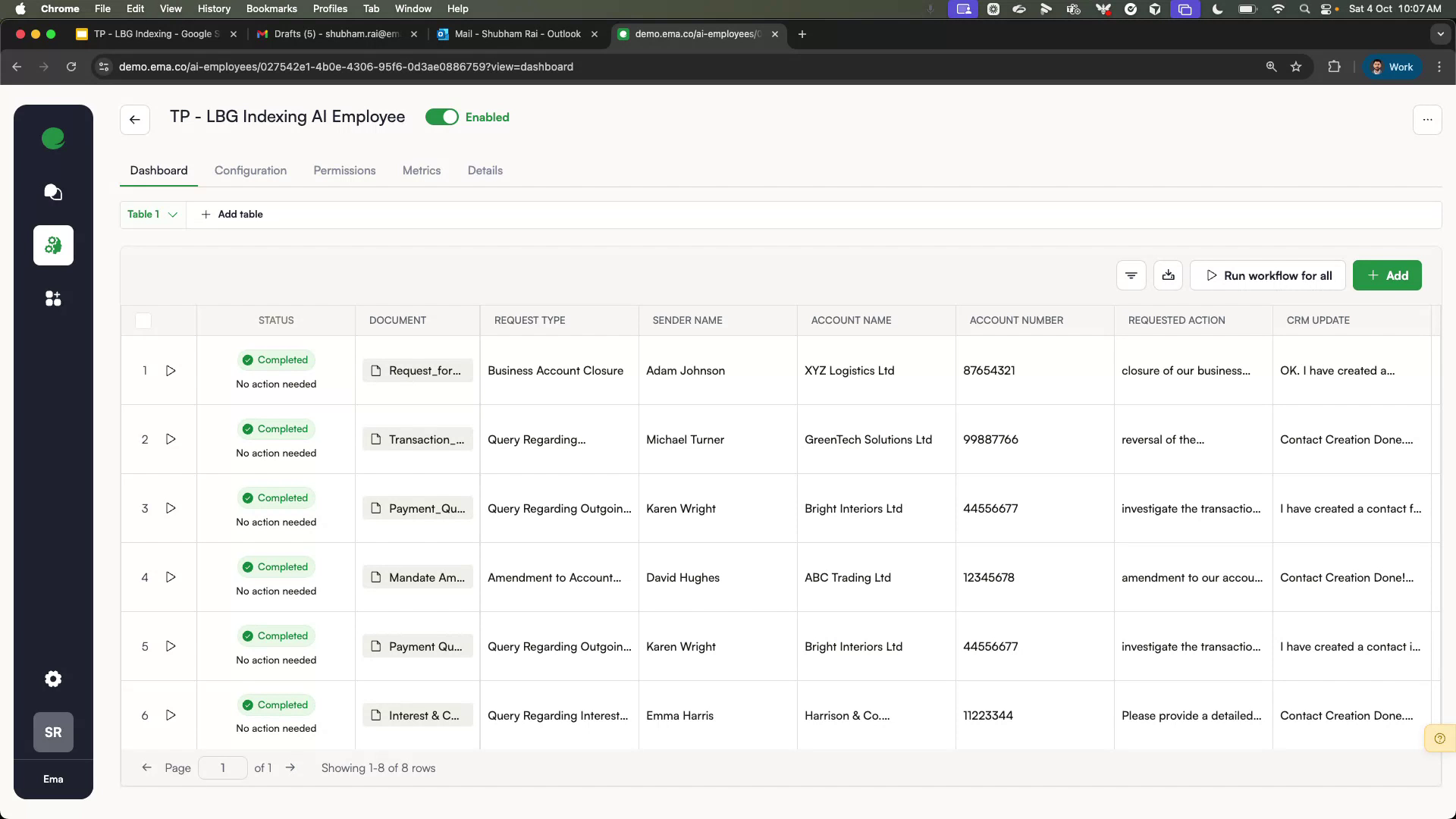The image size is (1456, 819).
Task: Open the Bookmarks menu in the menu bar
Action: (271, 8)
